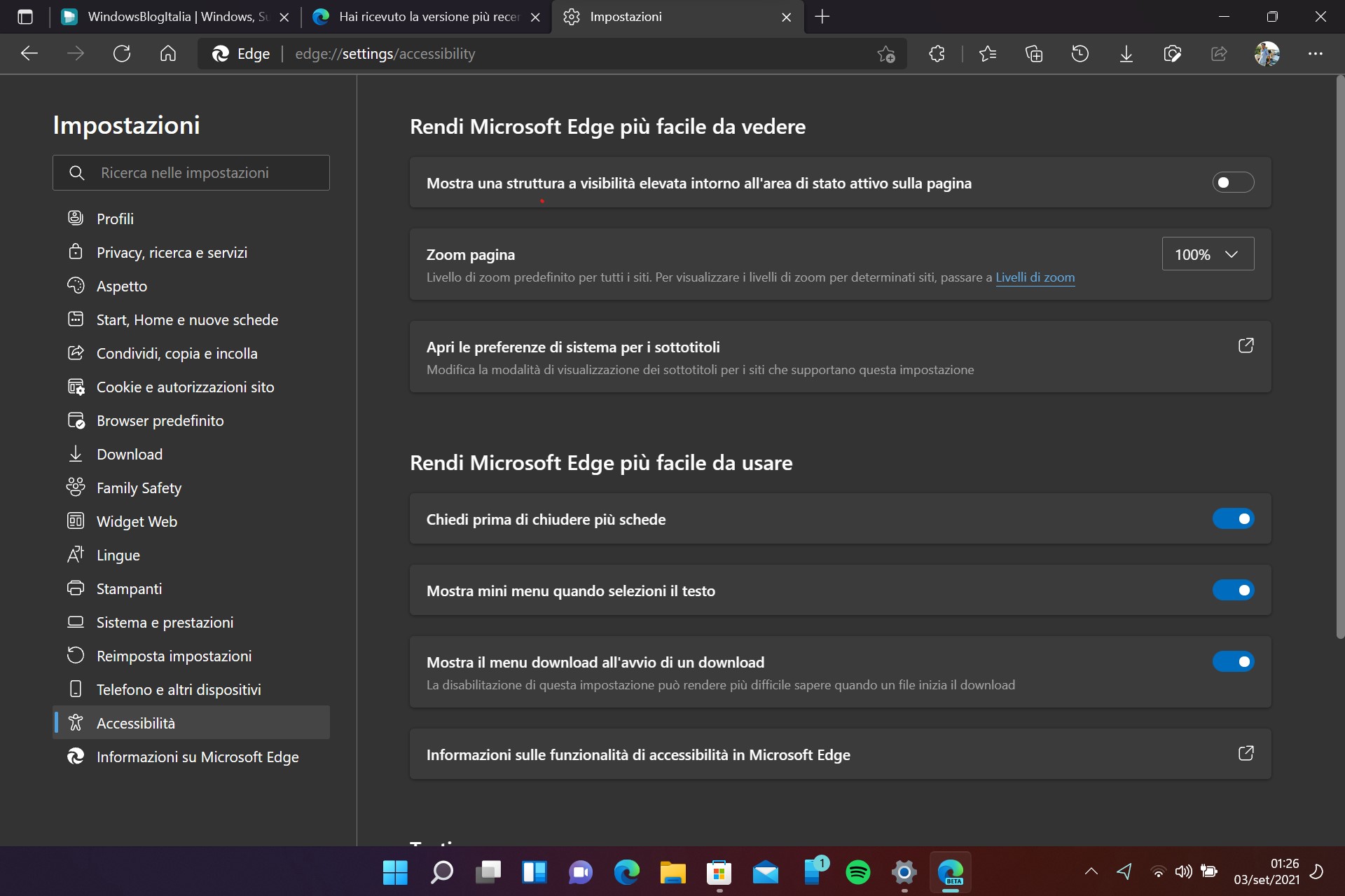
Task: Open Profili settings section
Action: (191, 219)
